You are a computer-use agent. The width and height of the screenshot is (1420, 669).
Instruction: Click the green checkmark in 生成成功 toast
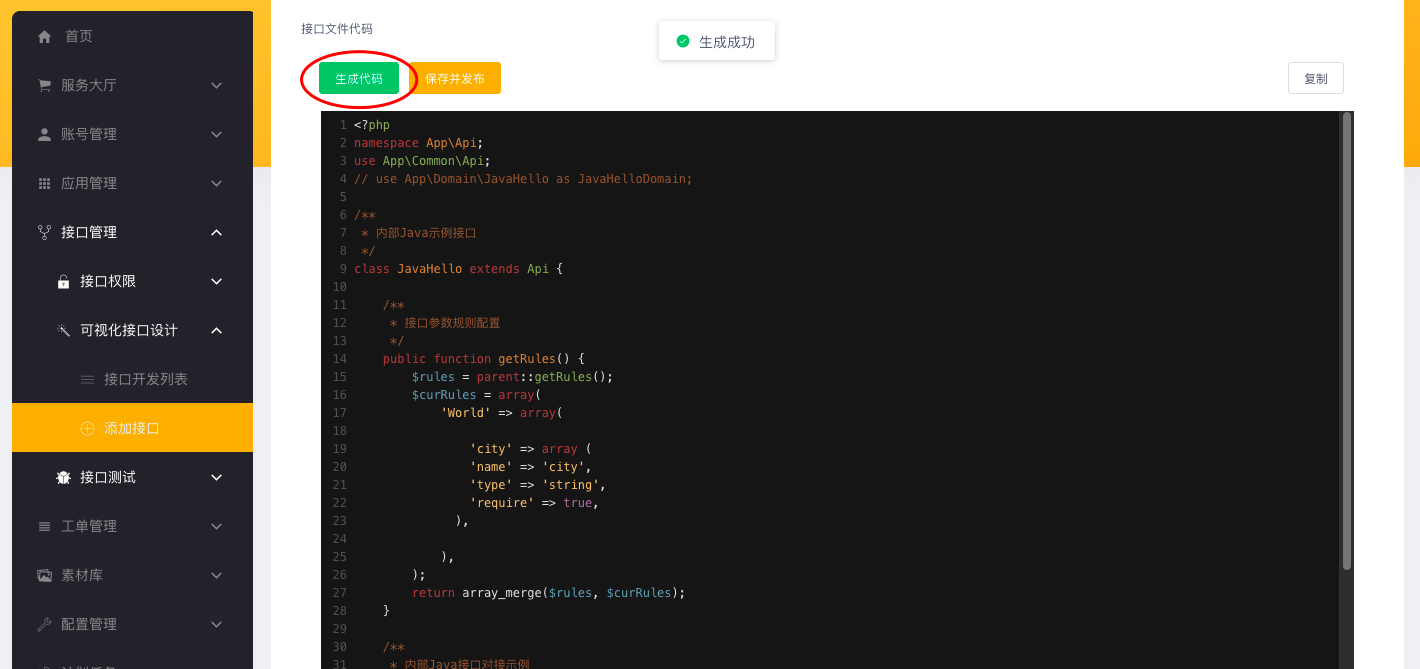click(x=683, y=41)
